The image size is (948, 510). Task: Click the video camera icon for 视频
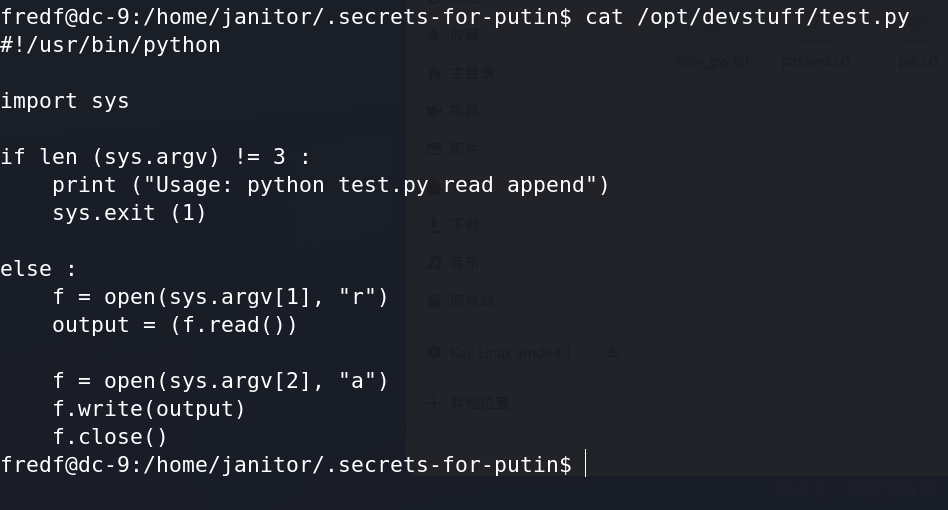click(434, 111)
